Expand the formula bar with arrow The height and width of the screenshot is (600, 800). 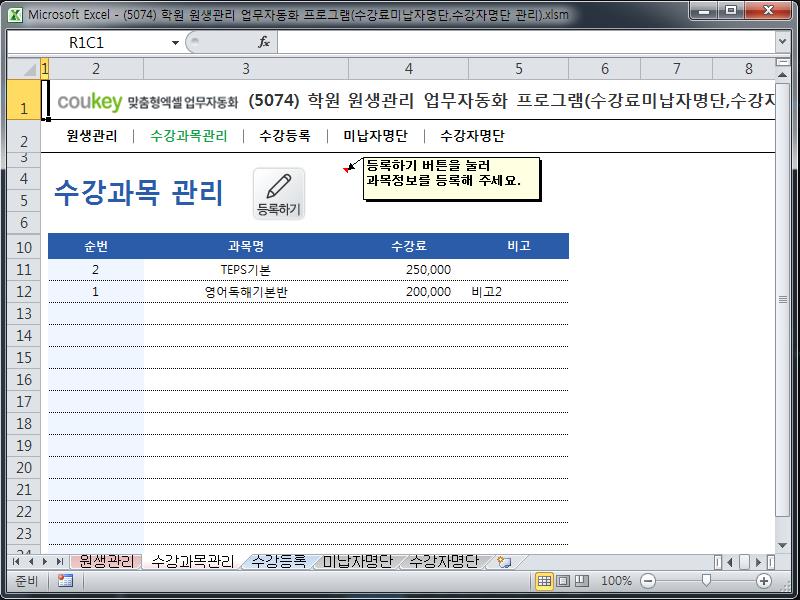click(x=782, y=42)
